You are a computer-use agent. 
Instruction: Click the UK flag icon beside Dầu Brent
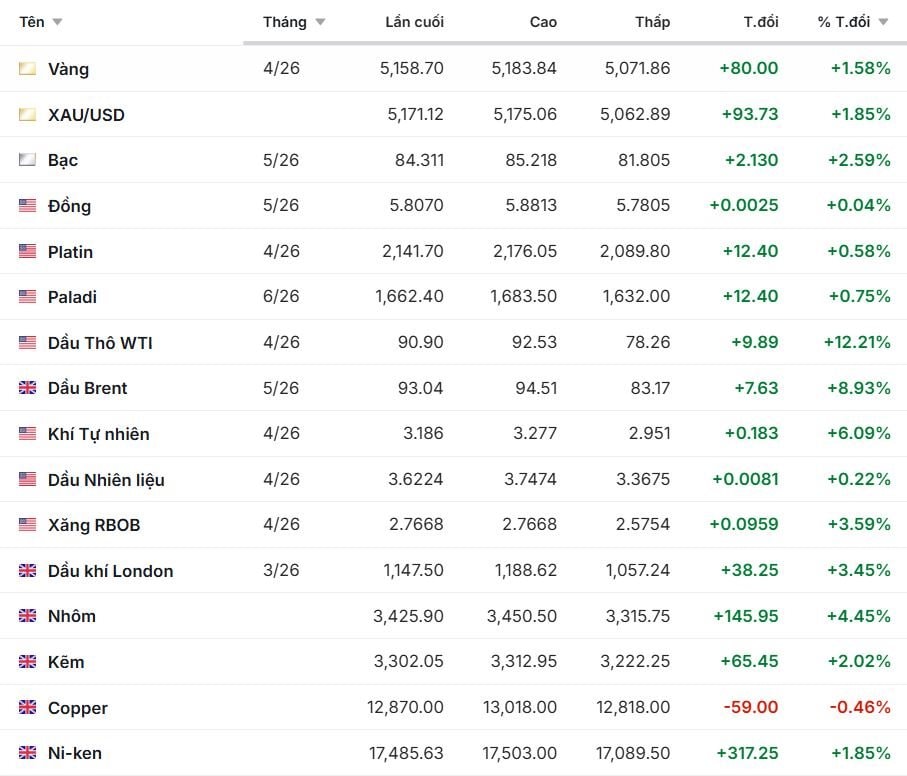[27, 388]
